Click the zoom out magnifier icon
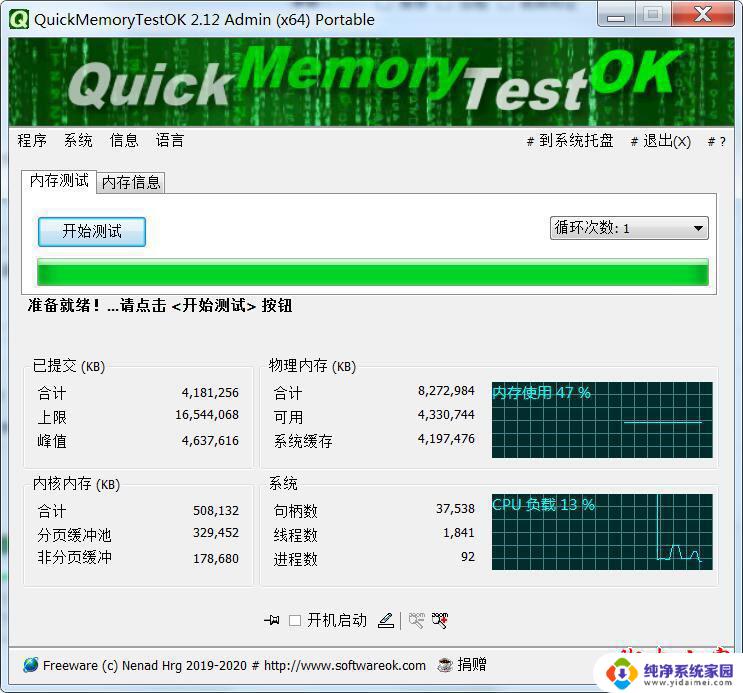This screenshot has width=743, height=693. pos(417,620)
